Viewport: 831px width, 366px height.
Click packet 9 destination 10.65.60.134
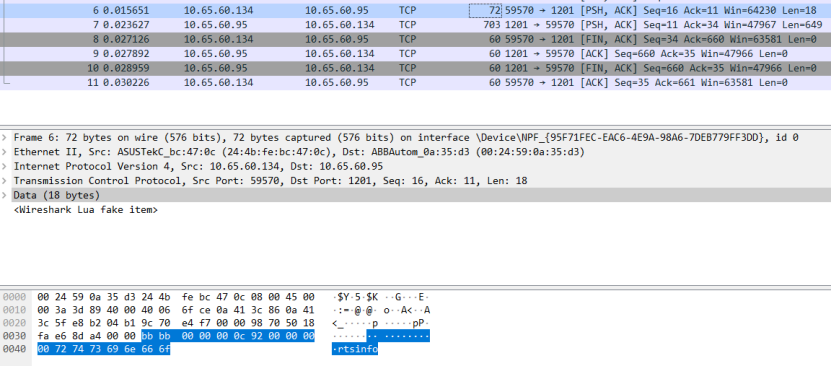pos(340,53)
